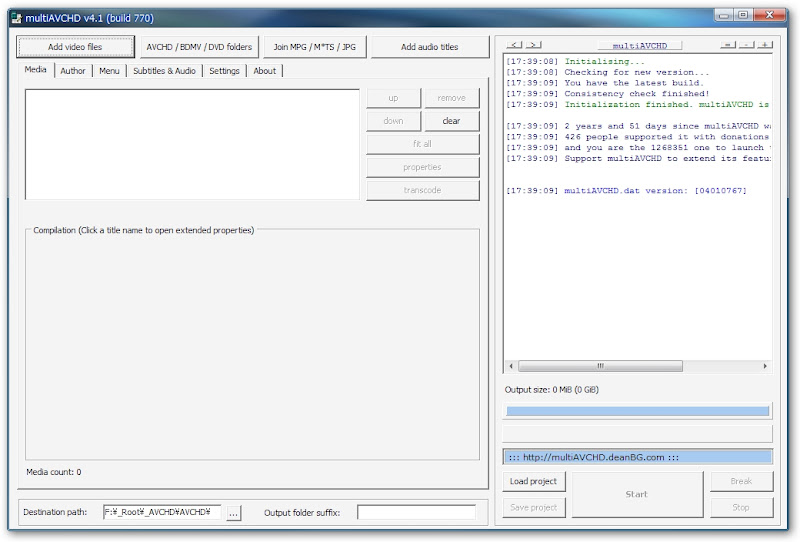
Task: Click log horizontal scrollbar left arrow
Action: click(x=511, y=366)
